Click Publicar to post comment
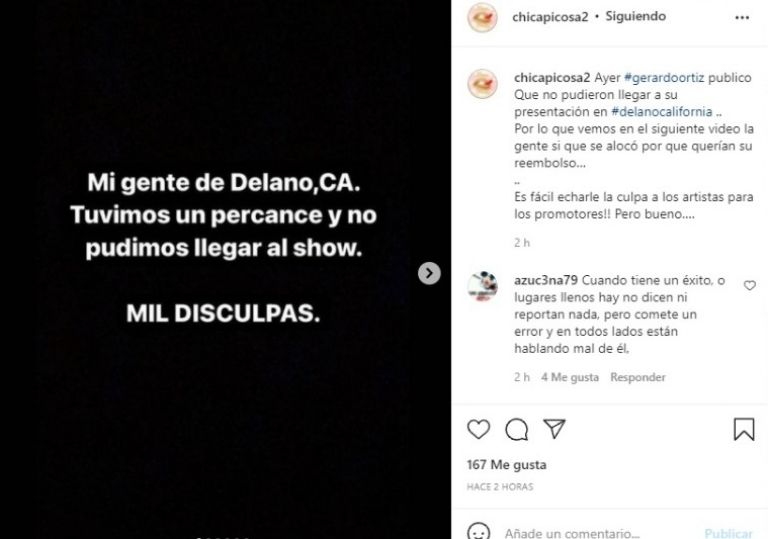768x539 pixels. (x=728, y=533)
